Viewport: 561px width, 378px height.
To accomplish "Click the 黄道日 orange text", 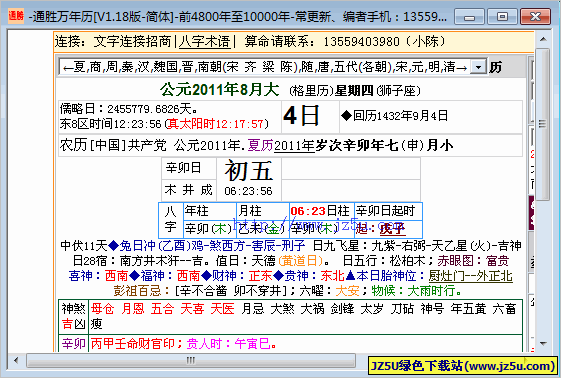I will click(301, 261).
